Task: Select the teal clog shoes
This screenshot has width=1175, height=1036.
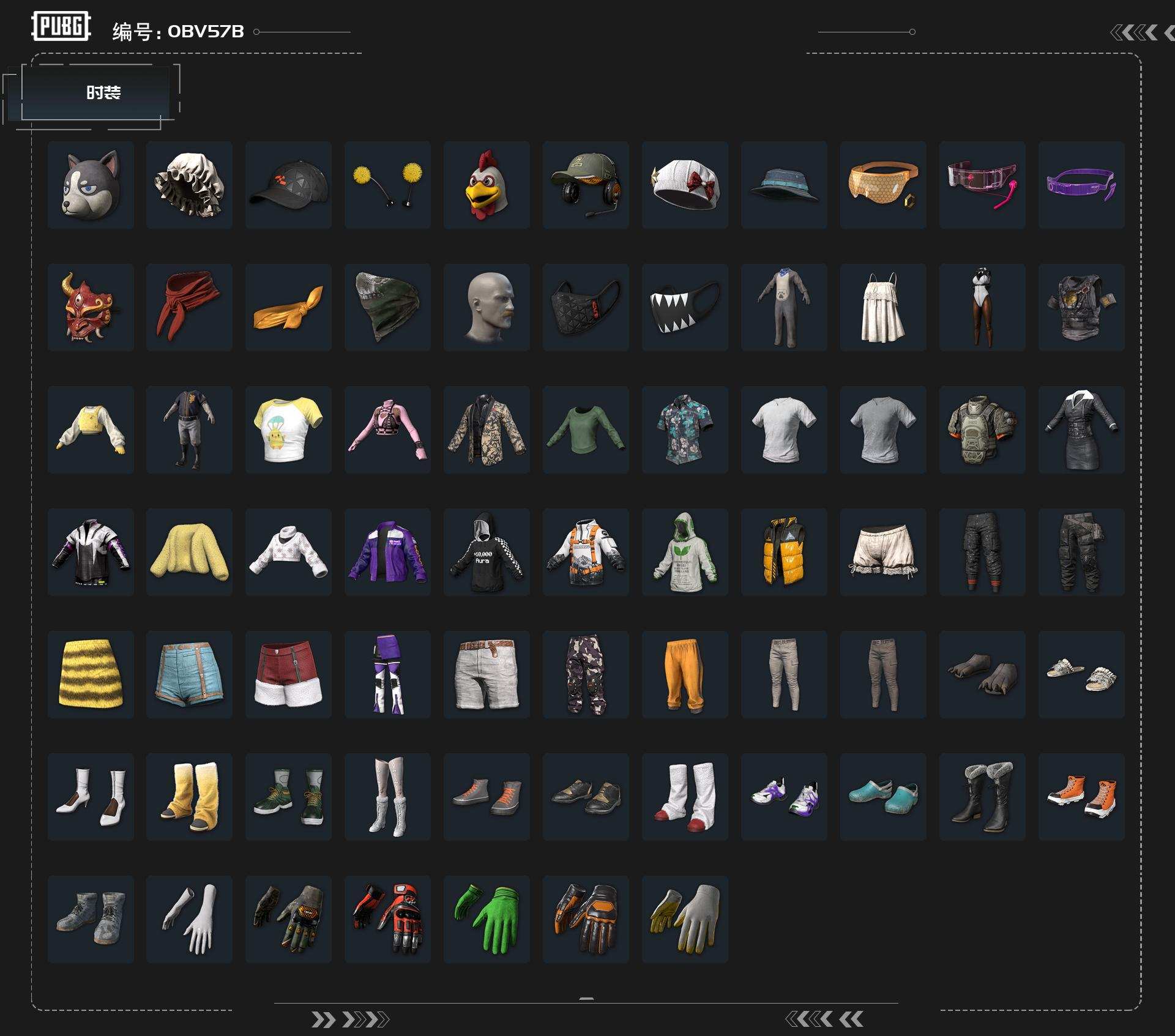Action: [x=883, y=797]
